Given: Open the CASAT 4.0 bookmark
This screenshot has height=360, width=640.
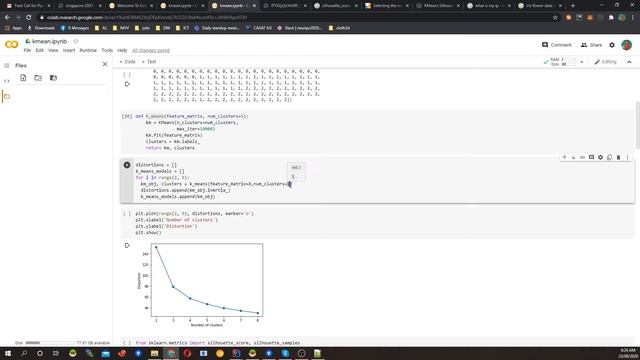Looking at the screenshot, I should coord(258,28).
